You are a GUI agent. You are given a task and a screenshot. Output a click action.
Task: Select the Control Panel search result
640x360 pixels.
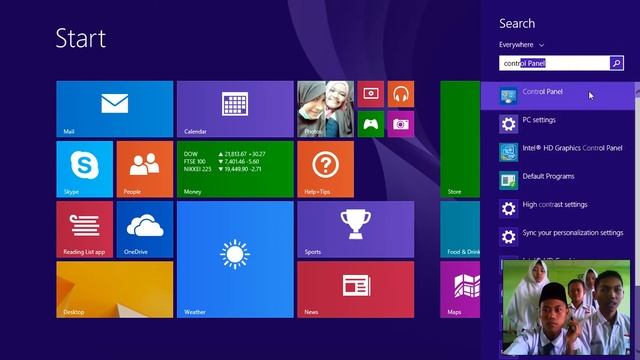[x=558, y=96]
